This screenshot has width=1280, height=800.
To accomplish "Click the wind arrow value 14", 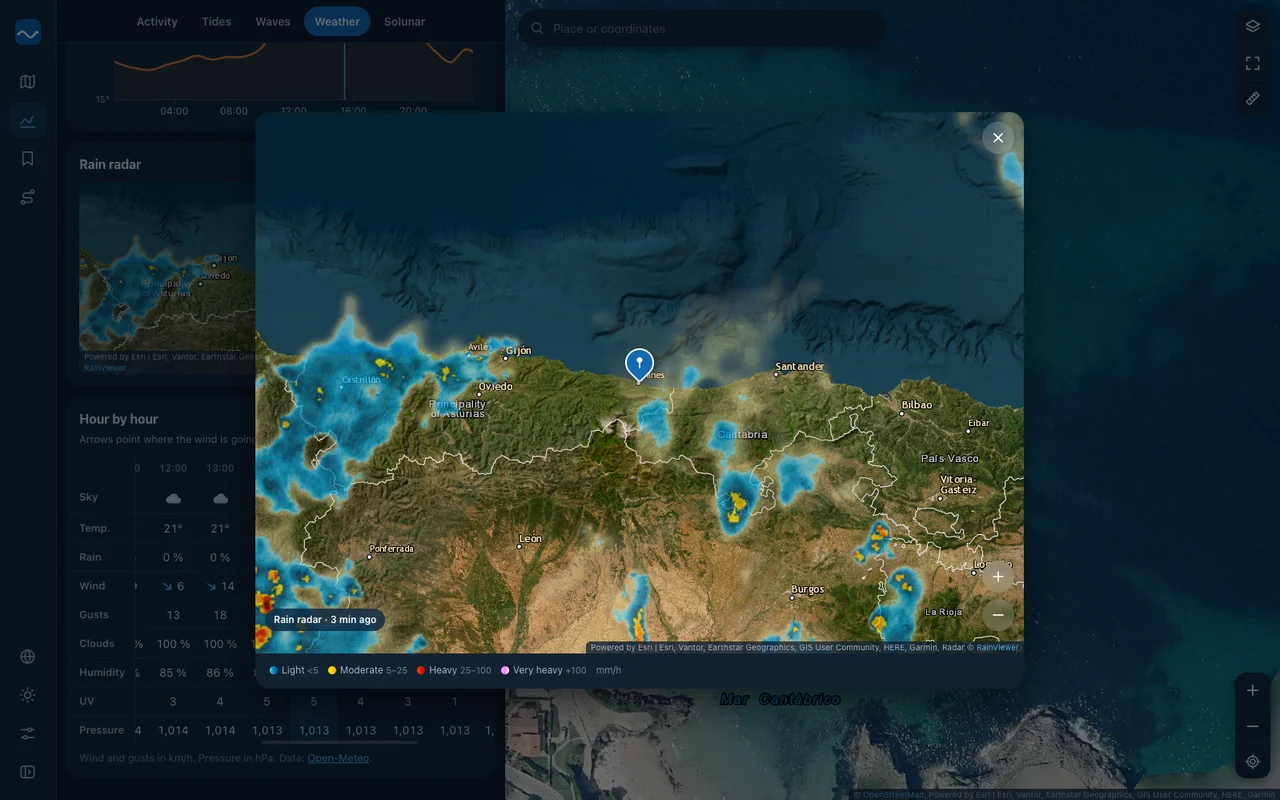I will tap(220, 586).
